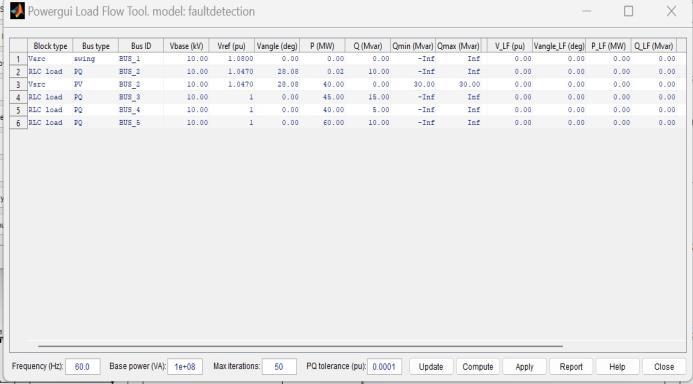
Task: Select the Bus type column header
Action: pyautogui.click(x=95, y=46)
